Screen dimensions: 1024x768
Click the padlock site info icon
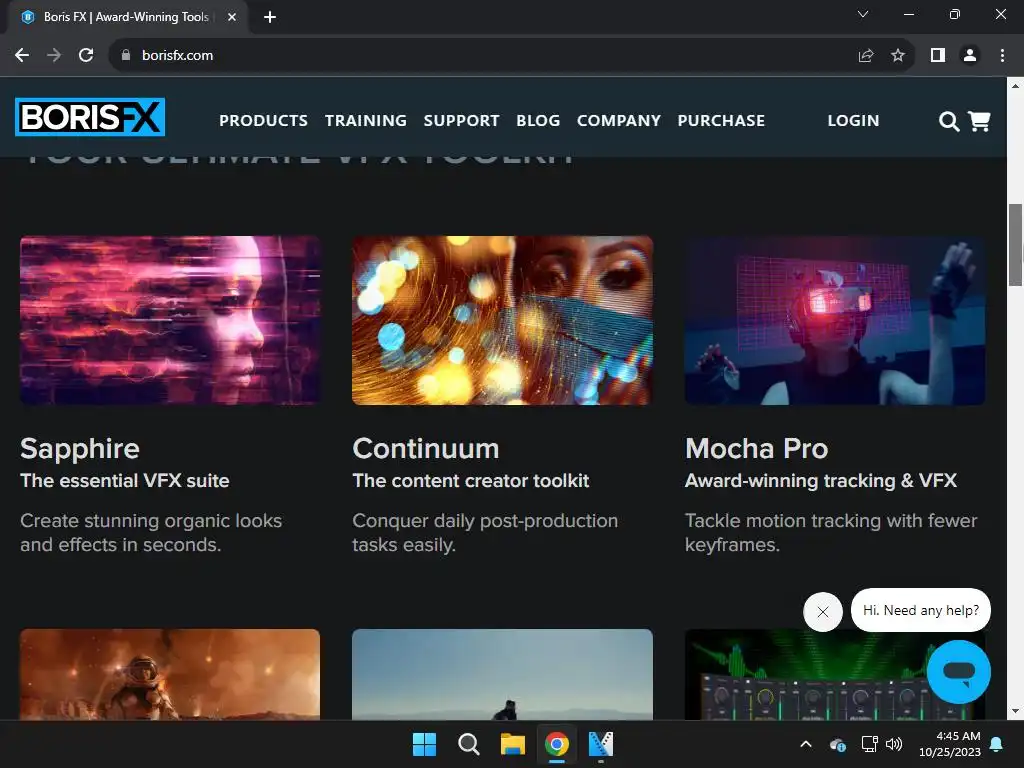tap(126, 56)
